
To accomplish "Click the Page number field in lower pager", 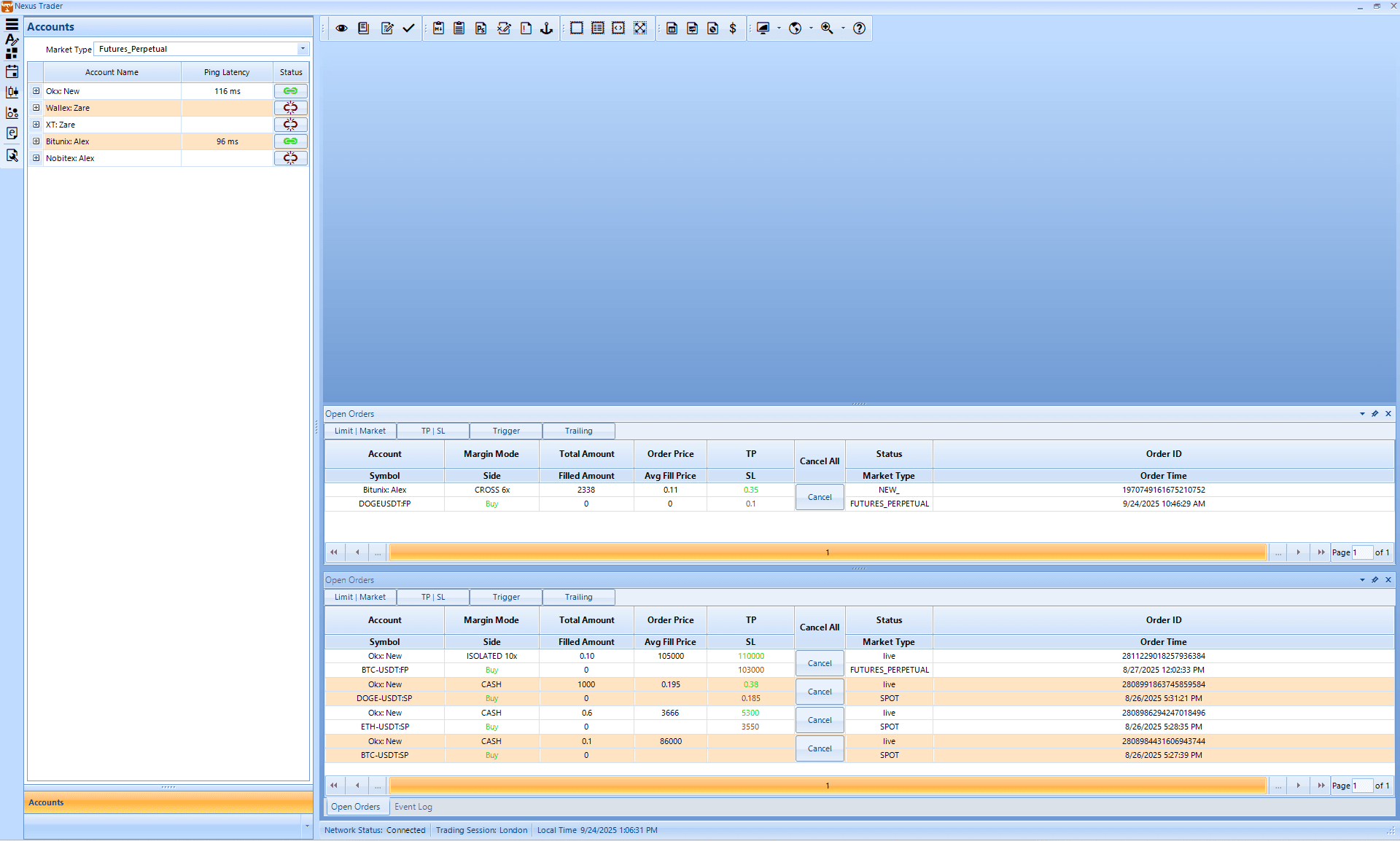I will pyautogui.click(x=1361, y=786).
